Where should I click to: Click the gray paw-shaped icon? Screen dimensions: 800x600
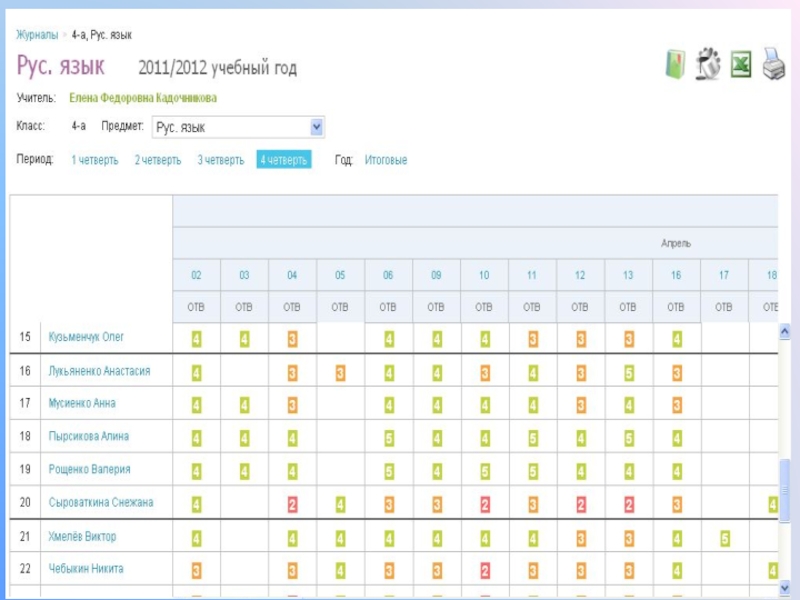tap(708, 64)
